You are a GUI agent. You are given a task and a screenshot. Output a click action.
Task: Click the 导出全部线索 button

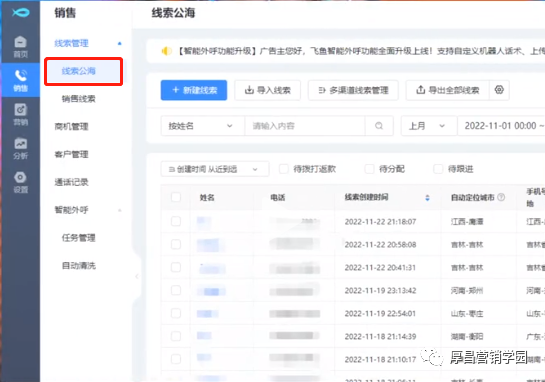click(x=448, y=90)
